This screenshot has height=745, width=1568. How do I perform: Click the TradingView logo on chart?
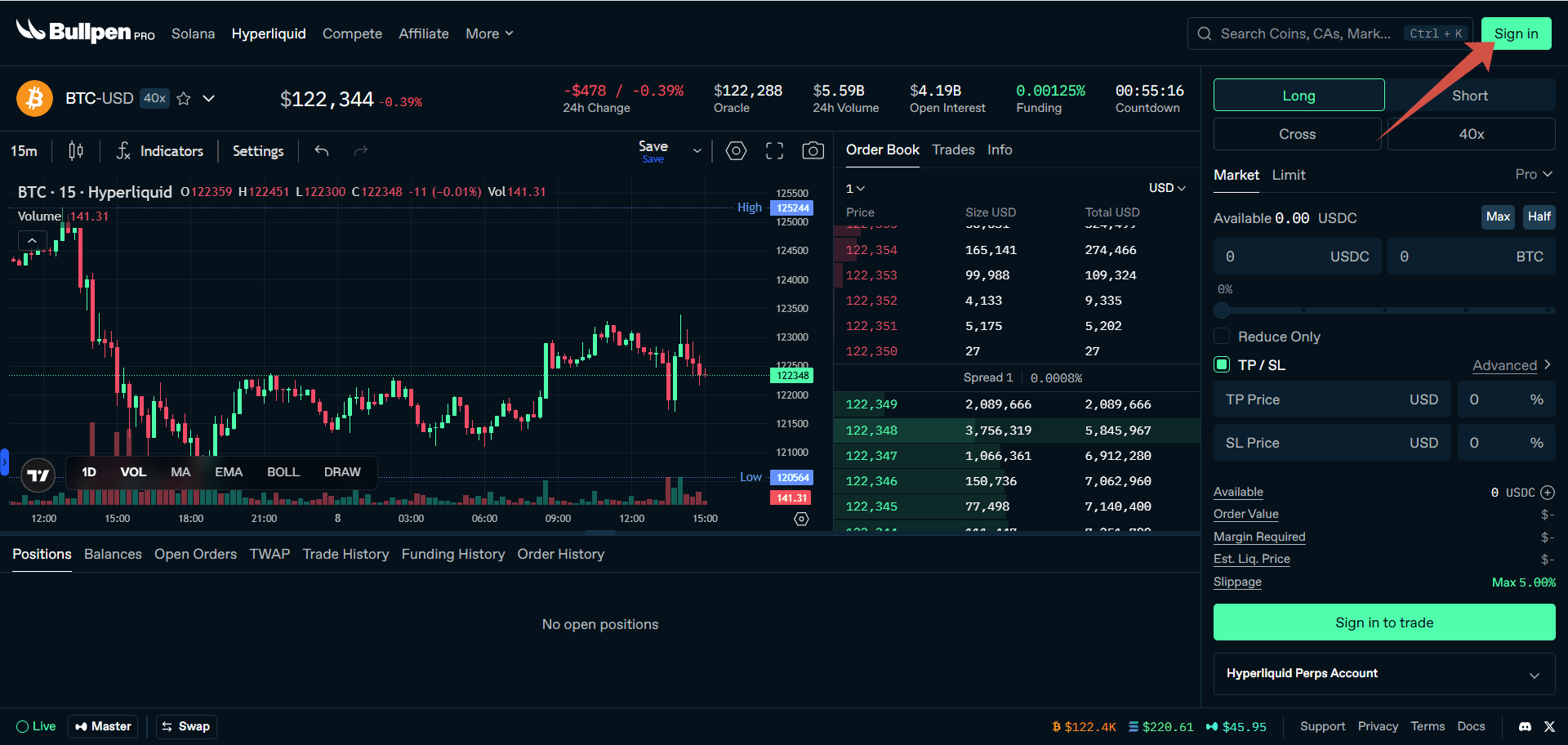[38, 475]
